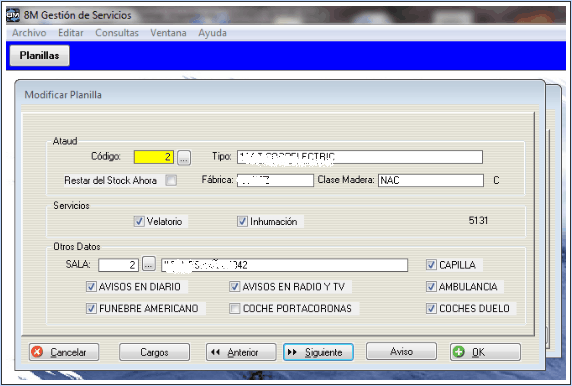Click the Cargos button
Viewport: 572px width, 386px height.
tap(154, 352)
